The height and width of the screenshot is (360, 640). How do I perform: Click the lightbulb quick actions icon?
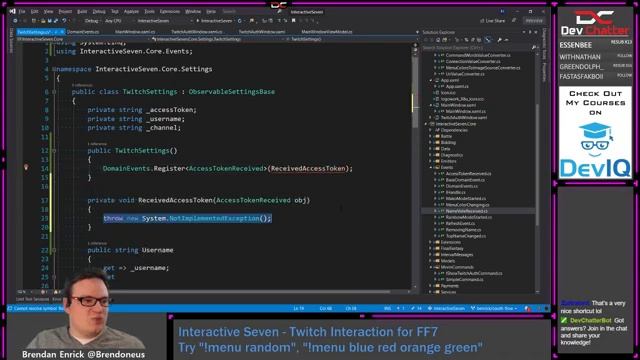(26, 167)
